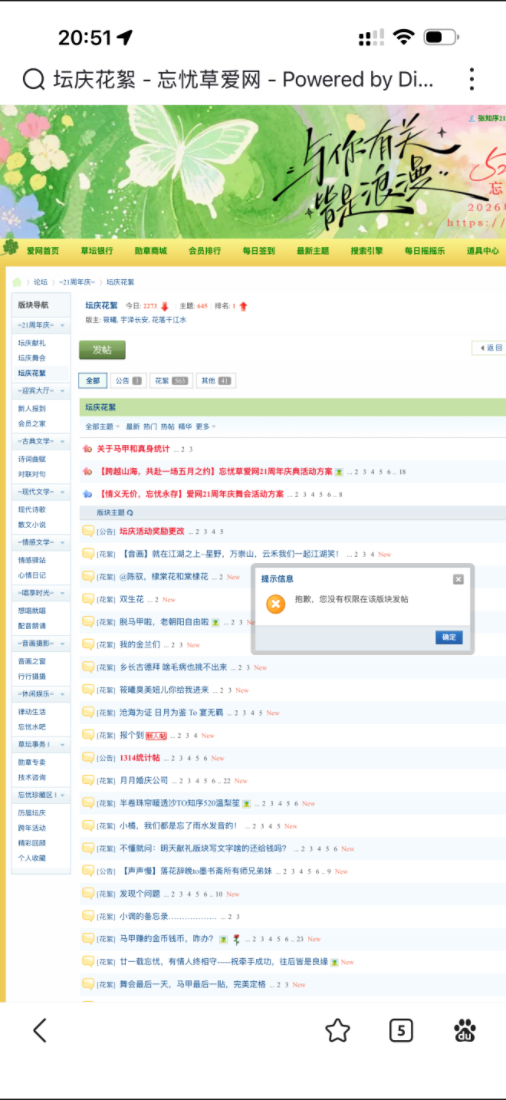Tap the search icon in the address bar

33,79
